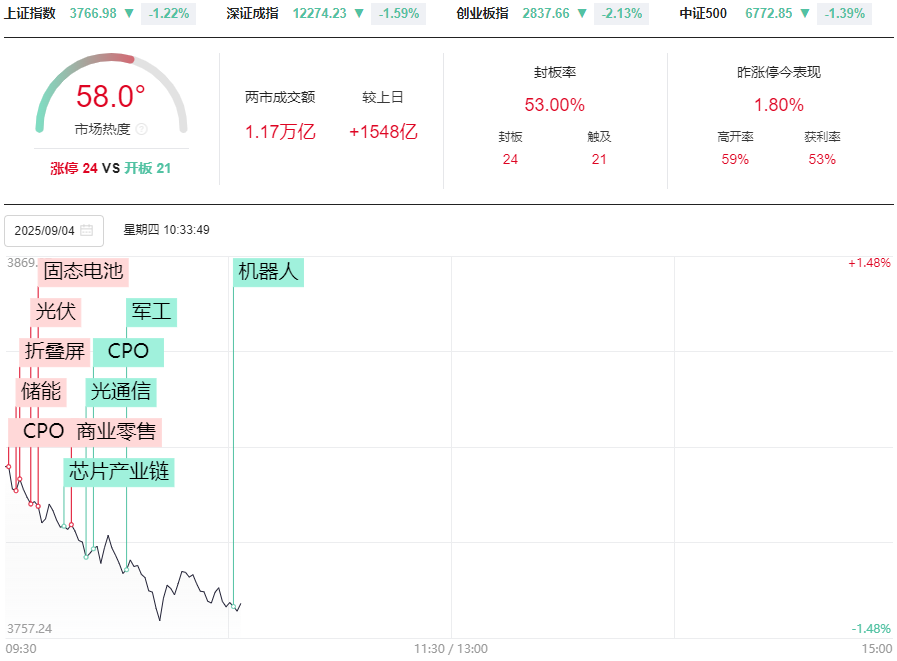
Task: Click the 光通信 sector label
Action: point(121,391)
